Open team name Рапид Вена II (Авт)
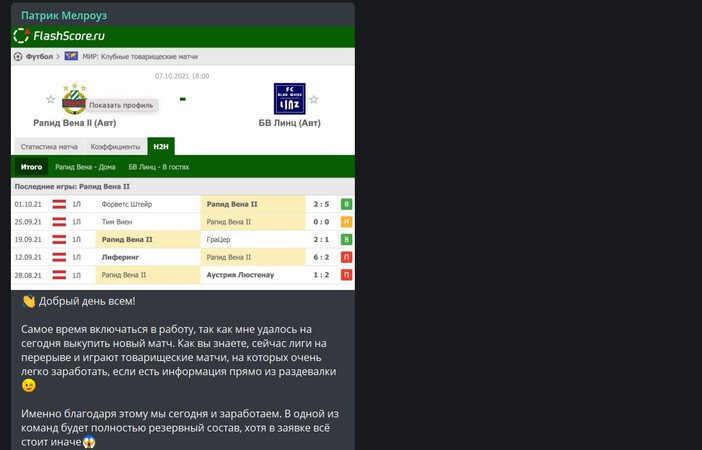The image size is (702, 450). point(74,123)
